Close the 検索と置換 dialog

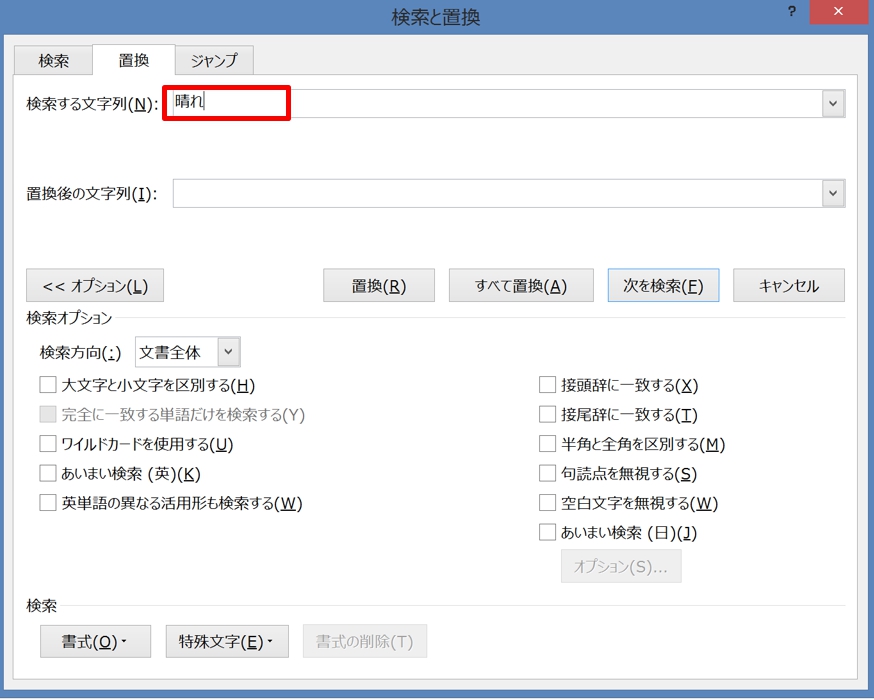click(838, 12)
